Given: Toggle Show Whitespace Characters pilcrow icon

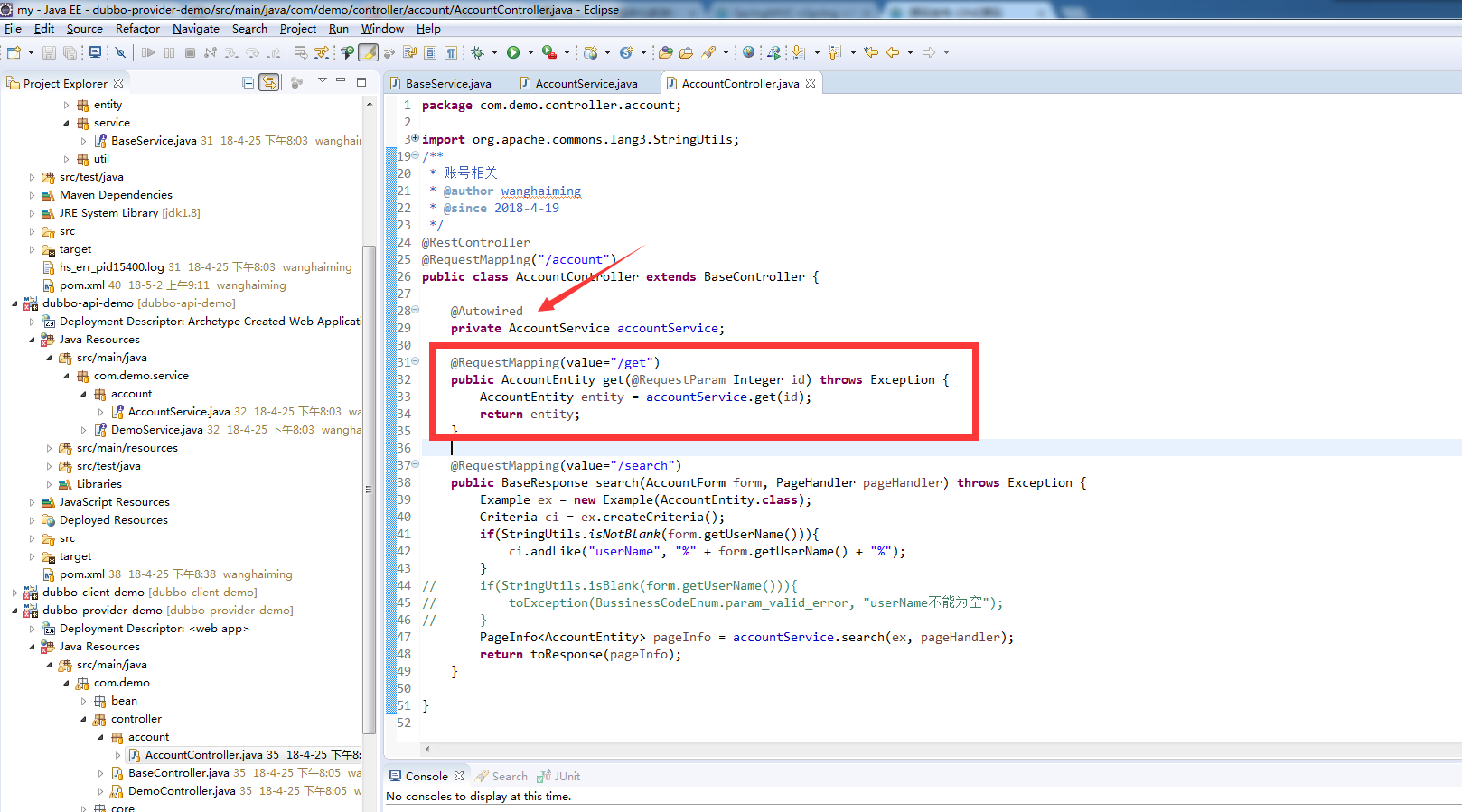Looking at the screenshot, I should 450,52.
